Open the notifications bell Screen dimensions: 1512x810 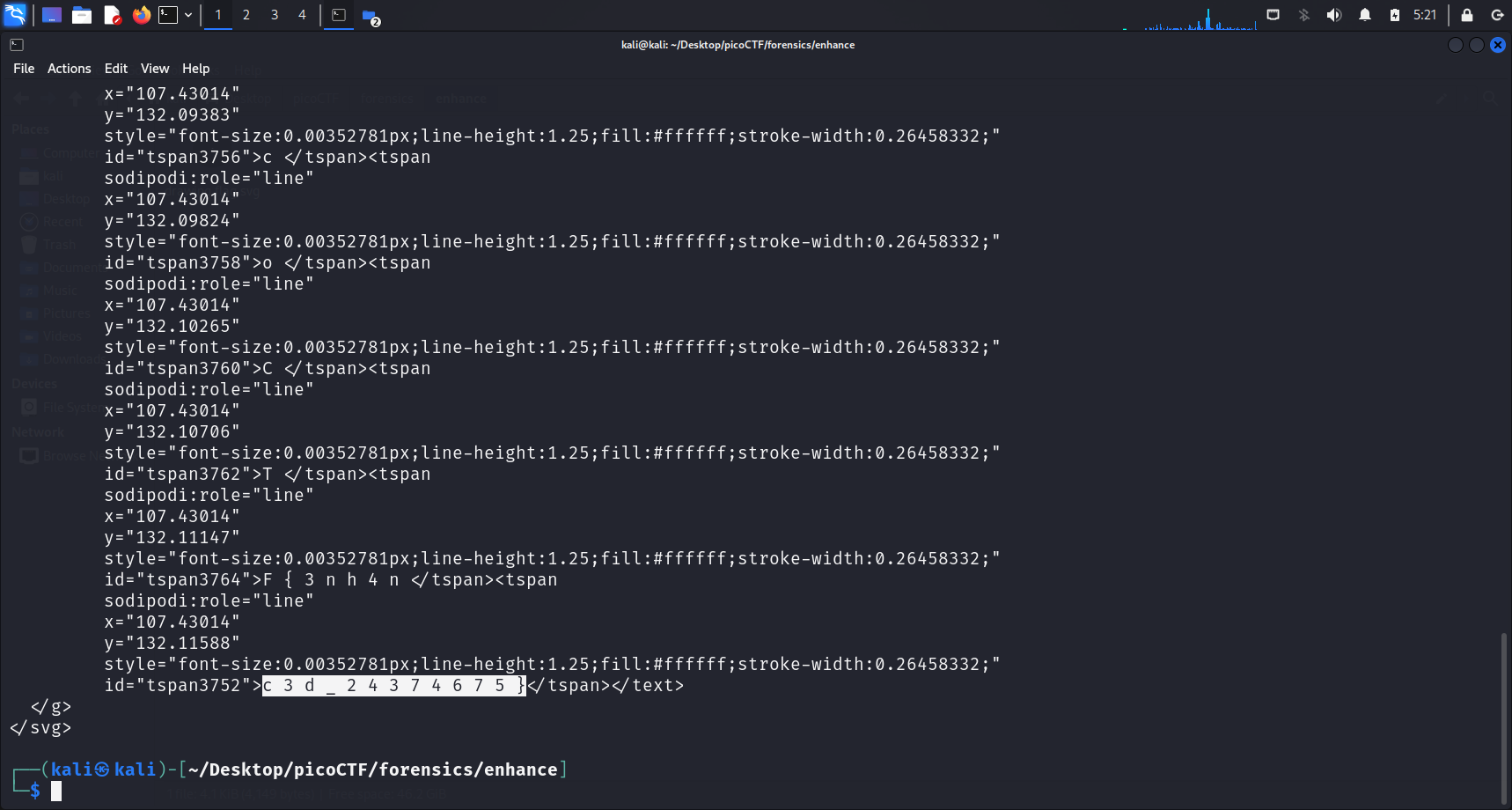pyautogui.click(x=1365, y=15)
